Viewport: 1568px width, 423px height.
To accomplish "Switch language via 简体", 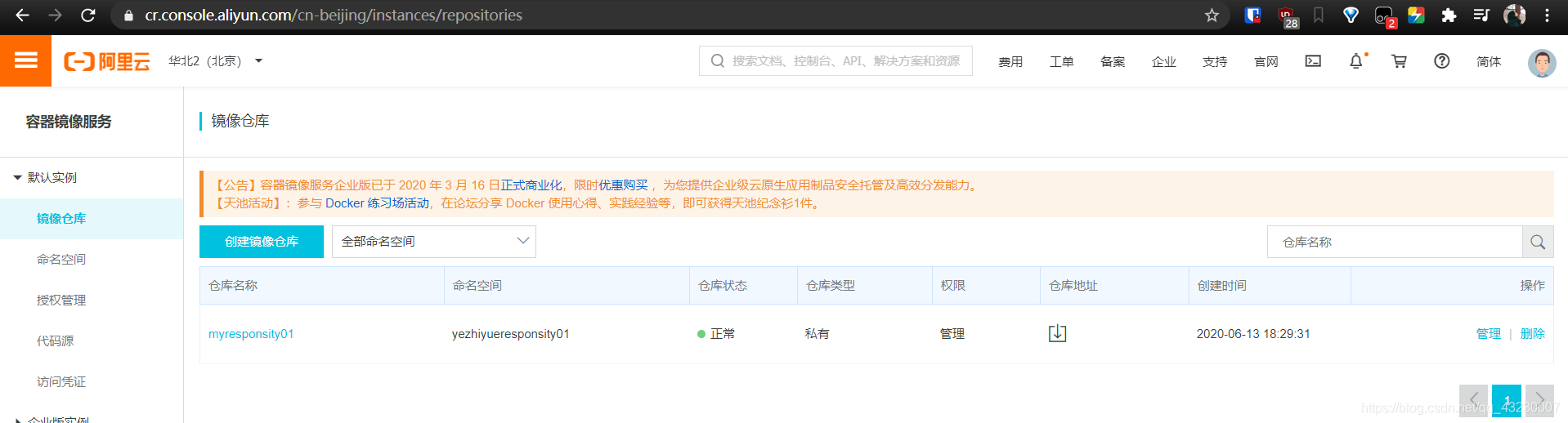I will tap(1489, 61).
